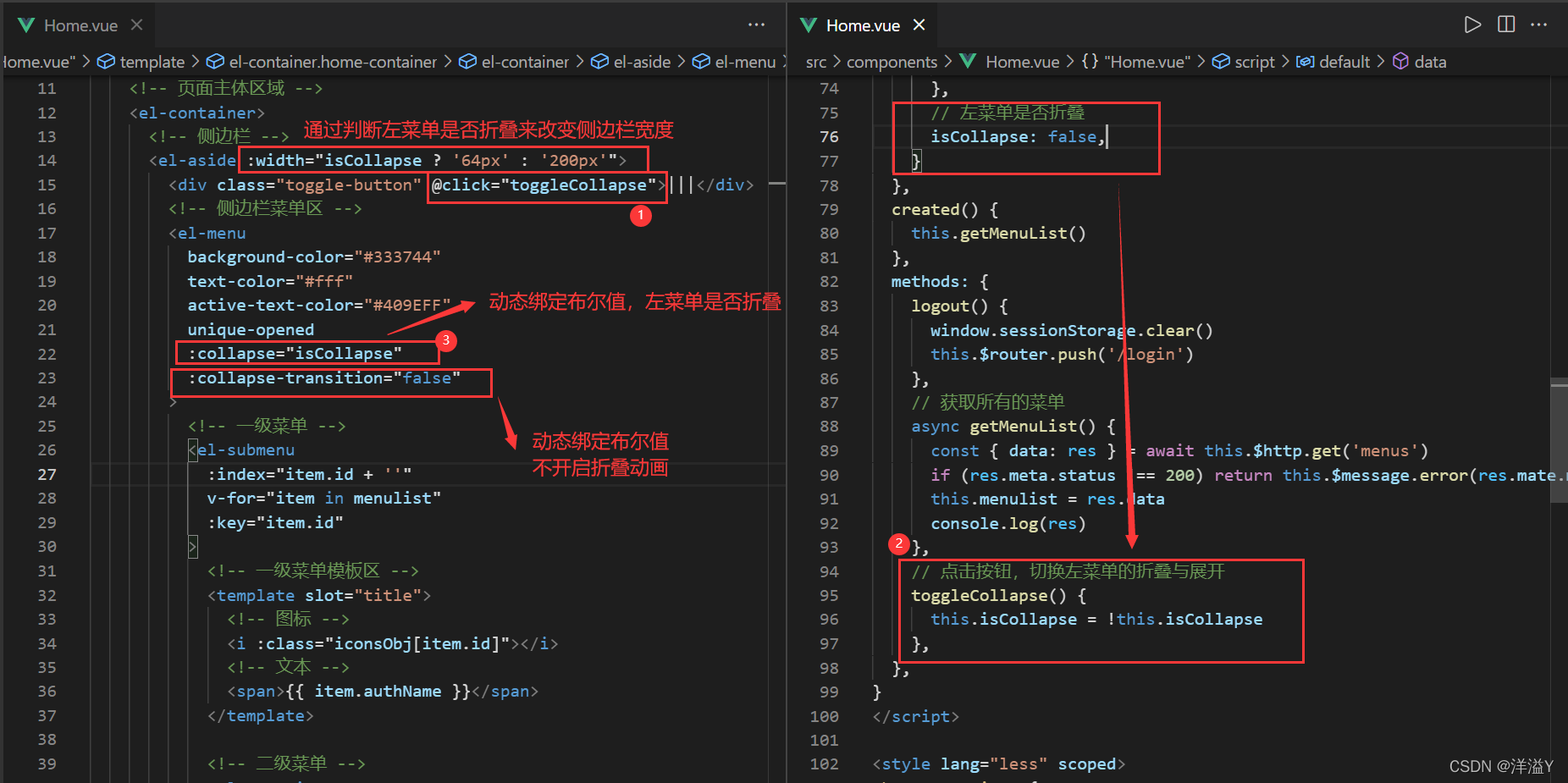1568x783 pixels.
Task: Open plain 'el-container' breadcrumb
Action: [x=525, y=62]
